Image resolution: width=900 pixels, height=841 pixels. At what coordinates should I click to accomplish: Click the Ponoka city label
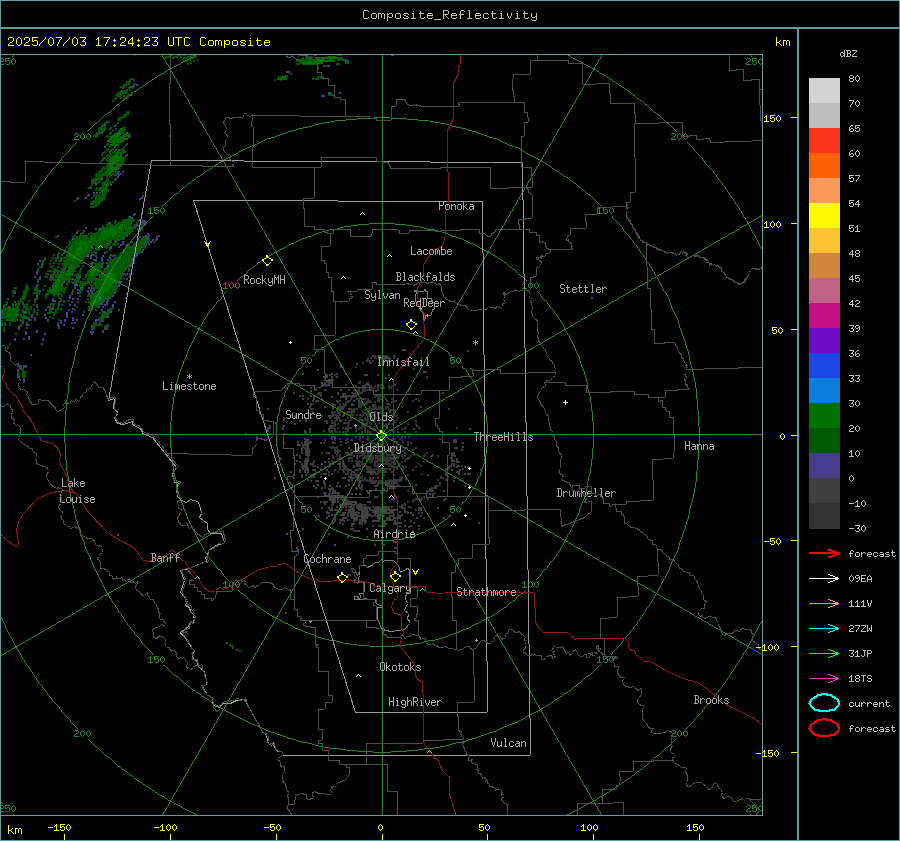coord(456,206)
